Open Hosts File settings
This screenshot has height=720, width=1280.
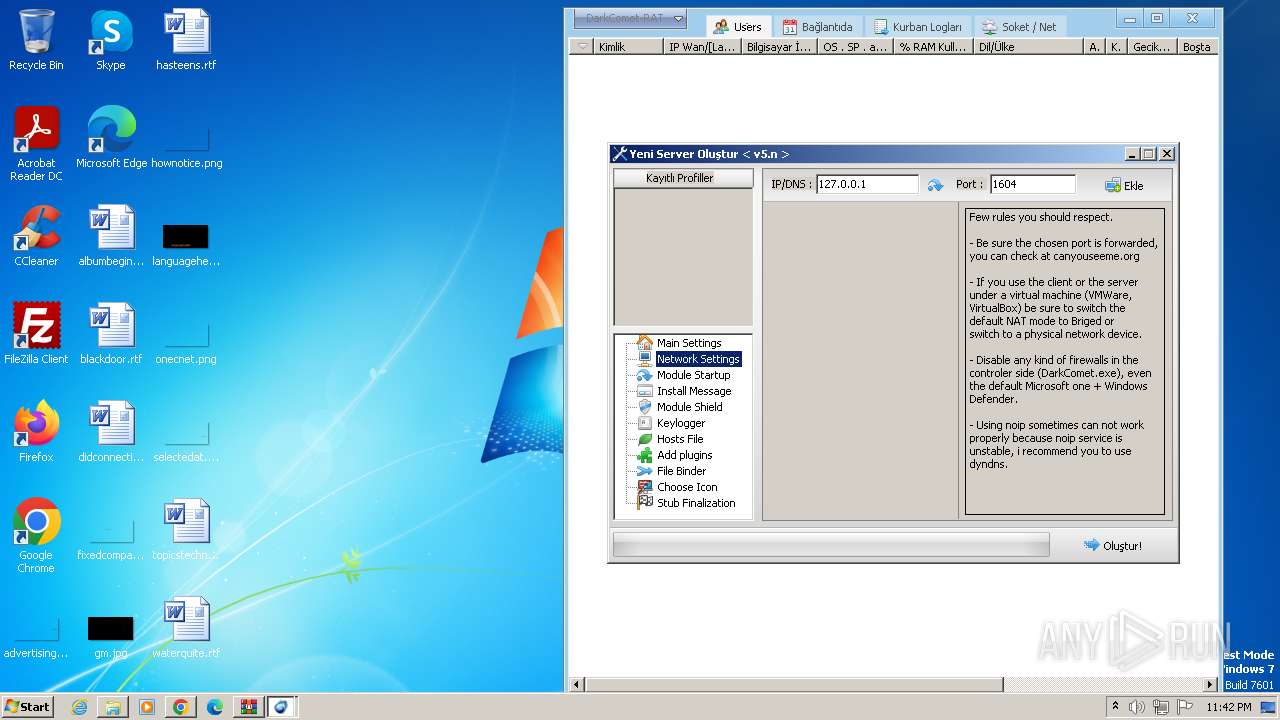680,439
